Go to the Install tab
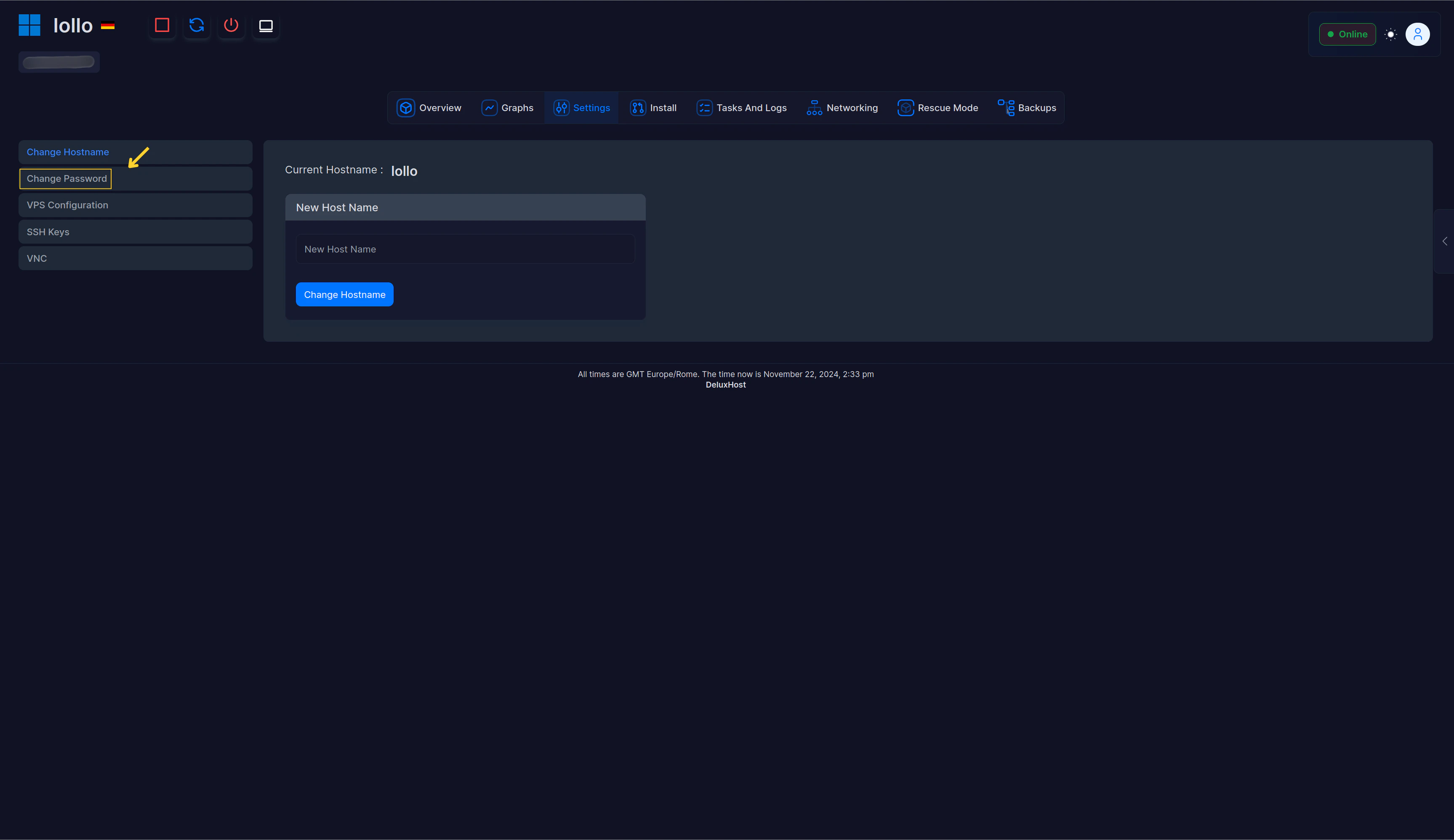This screenshot has width=1454, height=840. point(653,108)
